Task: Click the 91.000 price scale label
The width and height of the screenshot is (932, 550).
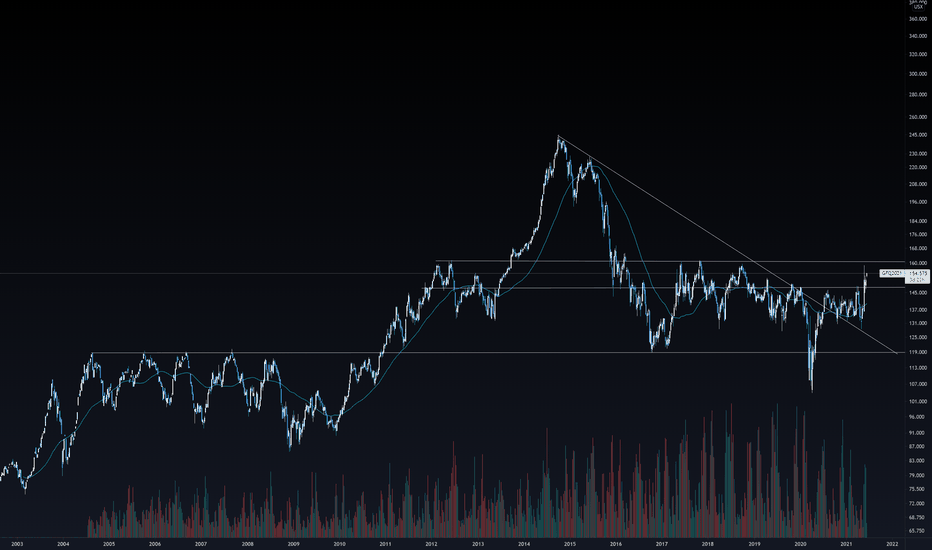Action: pos(918,433)
